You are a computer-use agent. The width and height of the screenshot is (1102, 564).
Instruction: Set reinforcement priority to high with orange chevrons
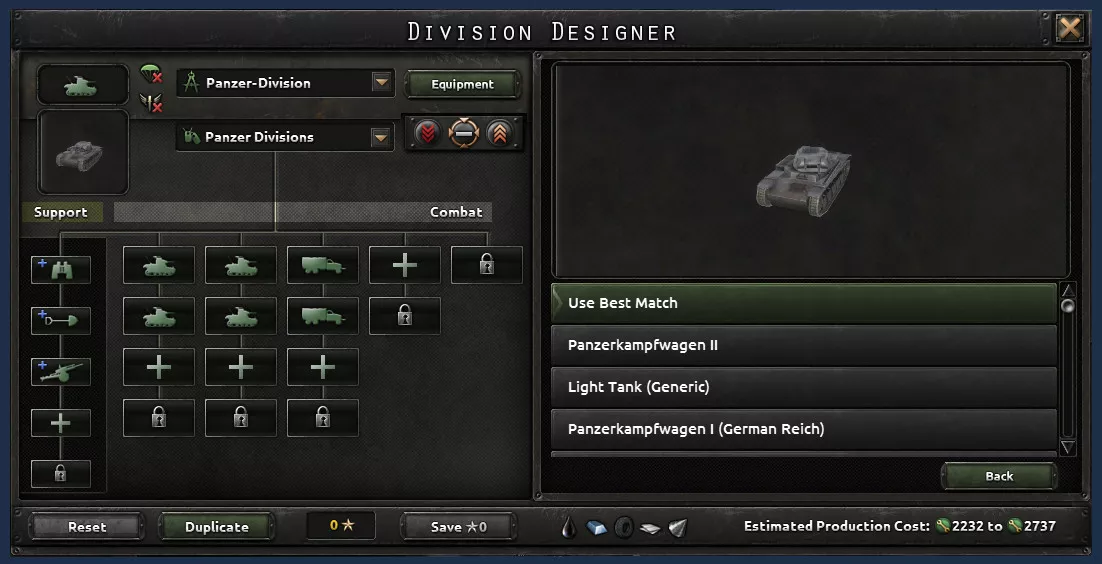pyautogui.click(x=499, y=133)
